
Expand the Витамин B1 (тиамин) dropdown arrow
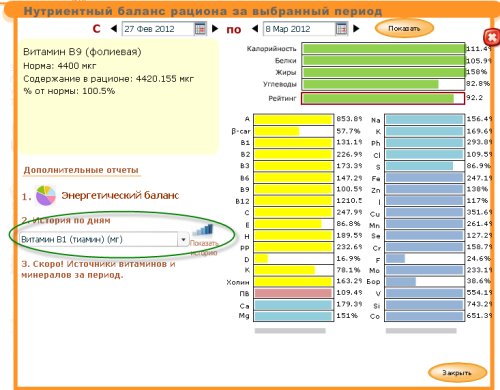tap(183, 240)
